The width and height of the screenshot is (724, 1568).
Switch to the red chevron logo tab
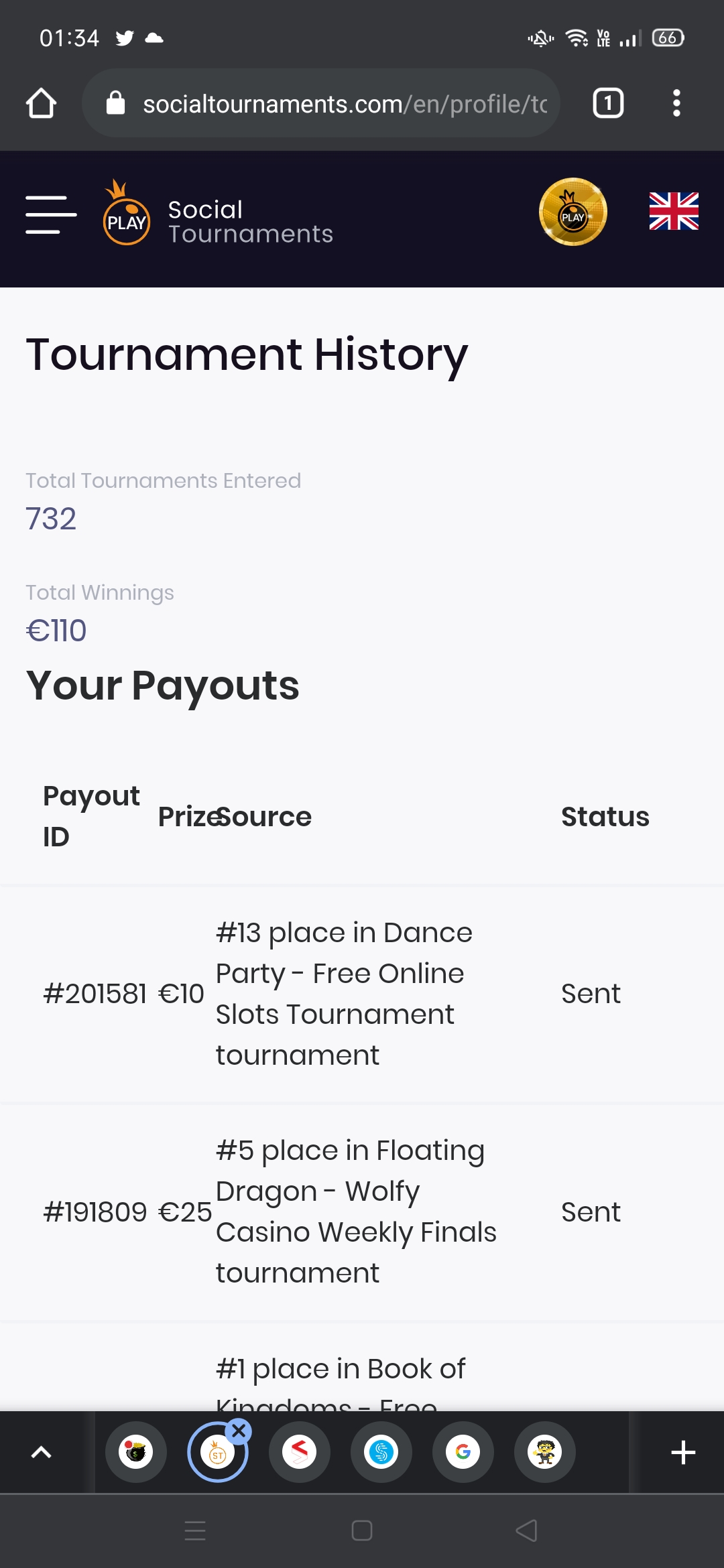pyautogui.click(x=300, y=1452)
